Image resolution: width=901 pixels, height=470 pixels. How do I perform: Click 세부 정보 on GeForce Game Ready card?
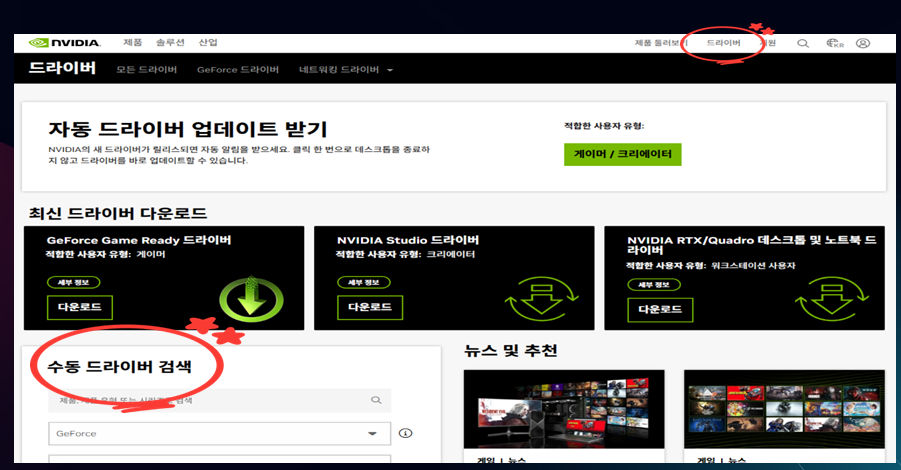tap(74, 282)
